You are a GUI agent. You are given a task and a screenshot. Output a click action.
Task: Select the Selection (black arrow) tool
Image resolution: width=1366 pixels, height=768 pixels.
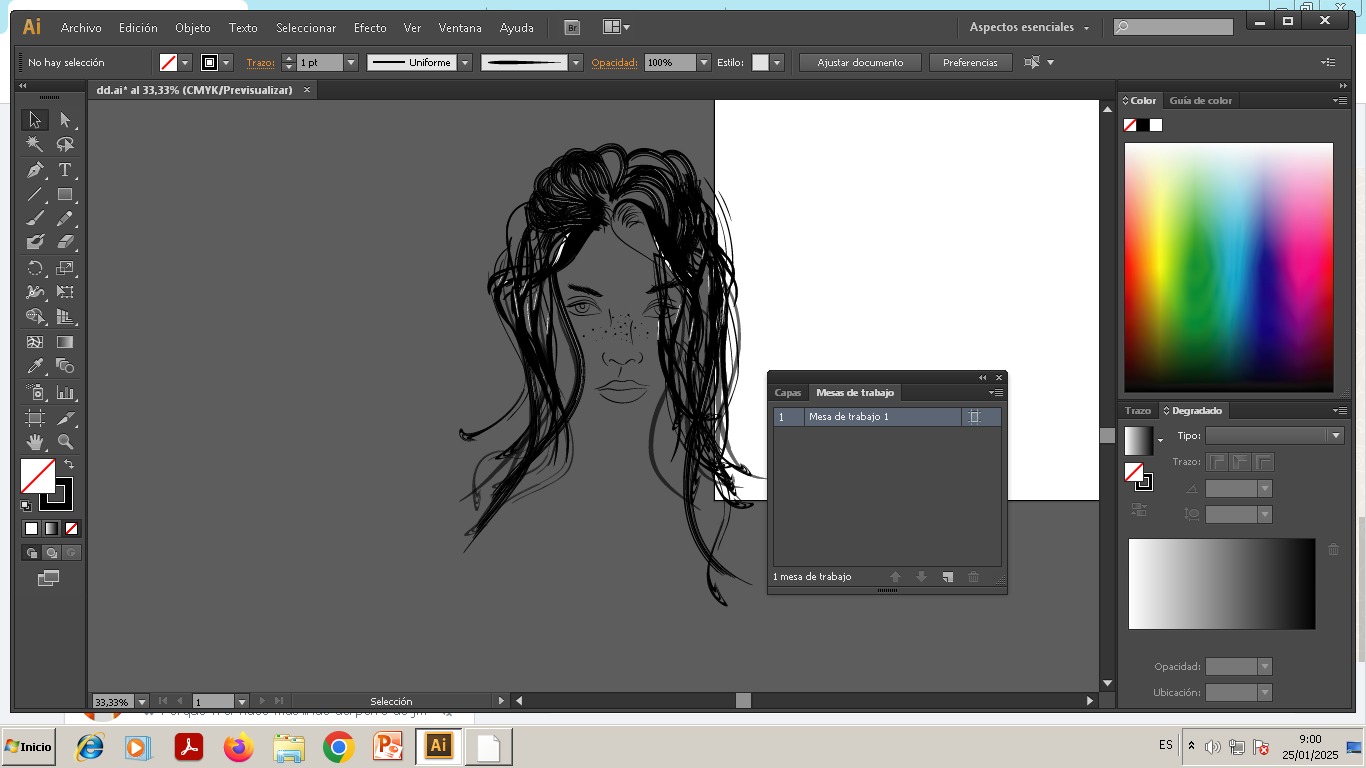tap(35, 120)
